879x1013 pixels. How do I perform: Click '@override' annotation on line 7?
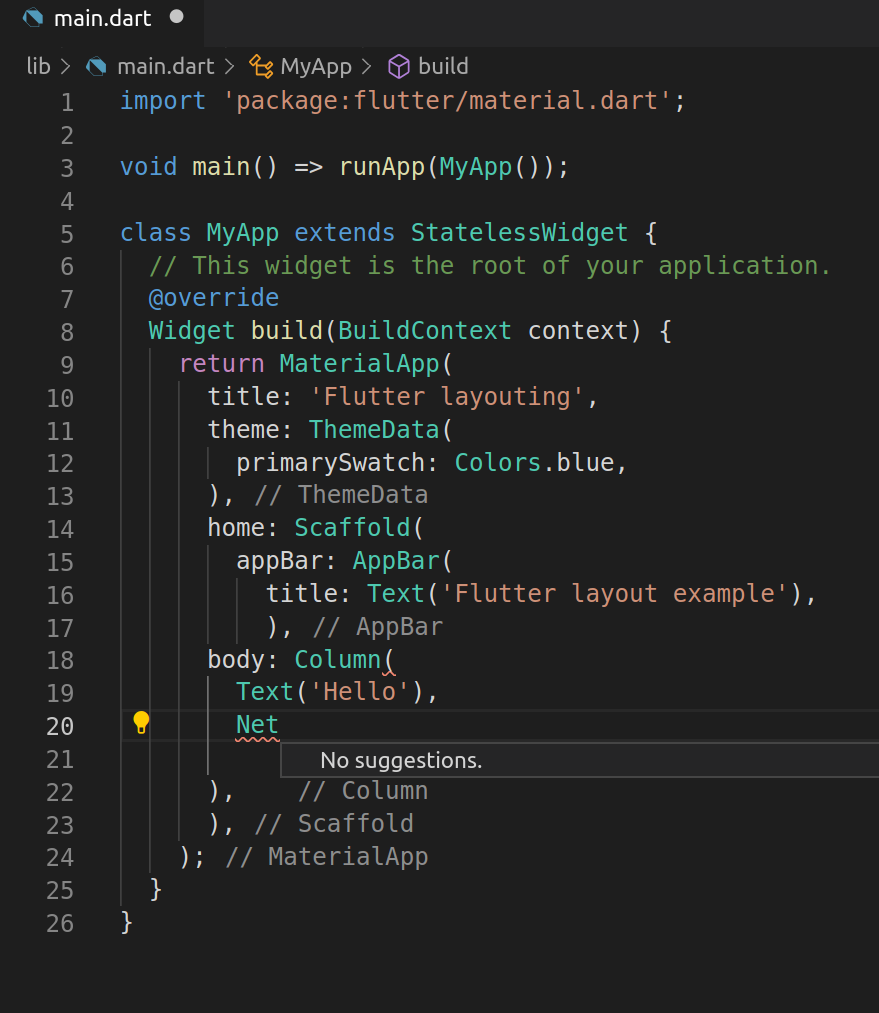tap(214, 298)
